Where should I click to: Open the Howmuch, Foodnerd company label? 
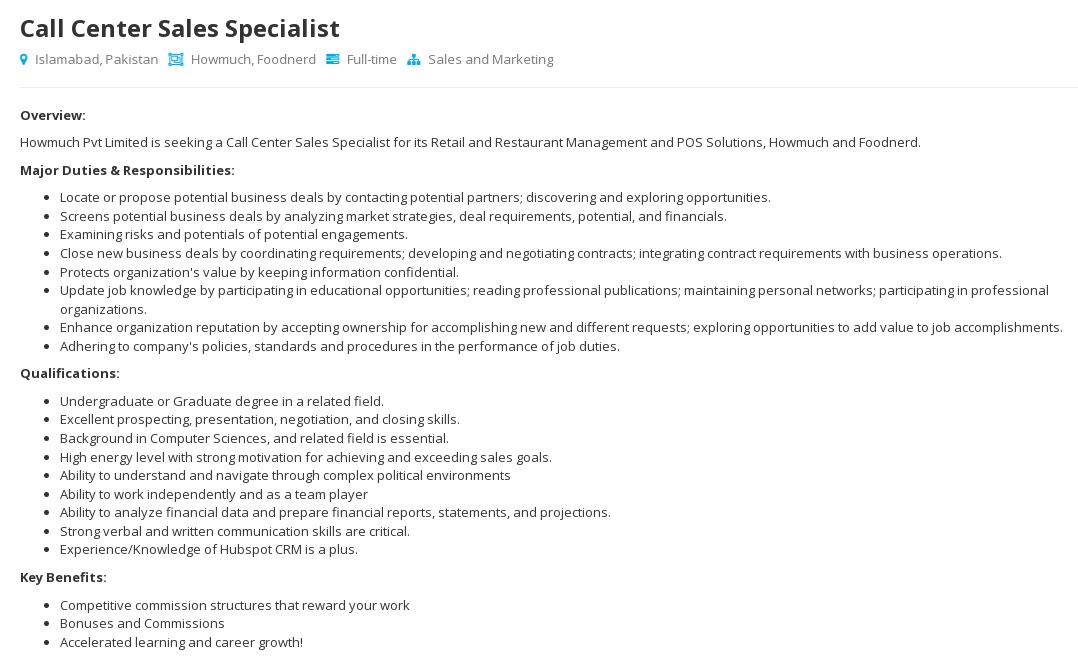253,60
